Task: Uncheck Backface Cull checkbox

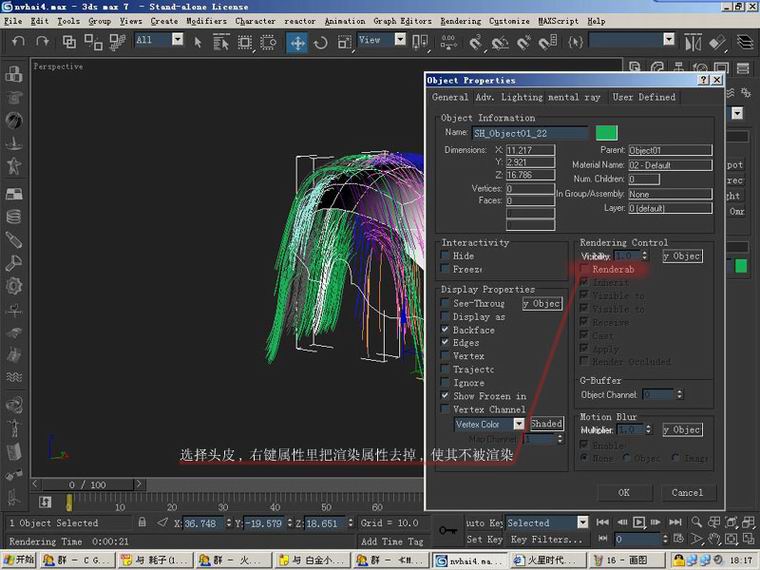Action: coord(444,329)
